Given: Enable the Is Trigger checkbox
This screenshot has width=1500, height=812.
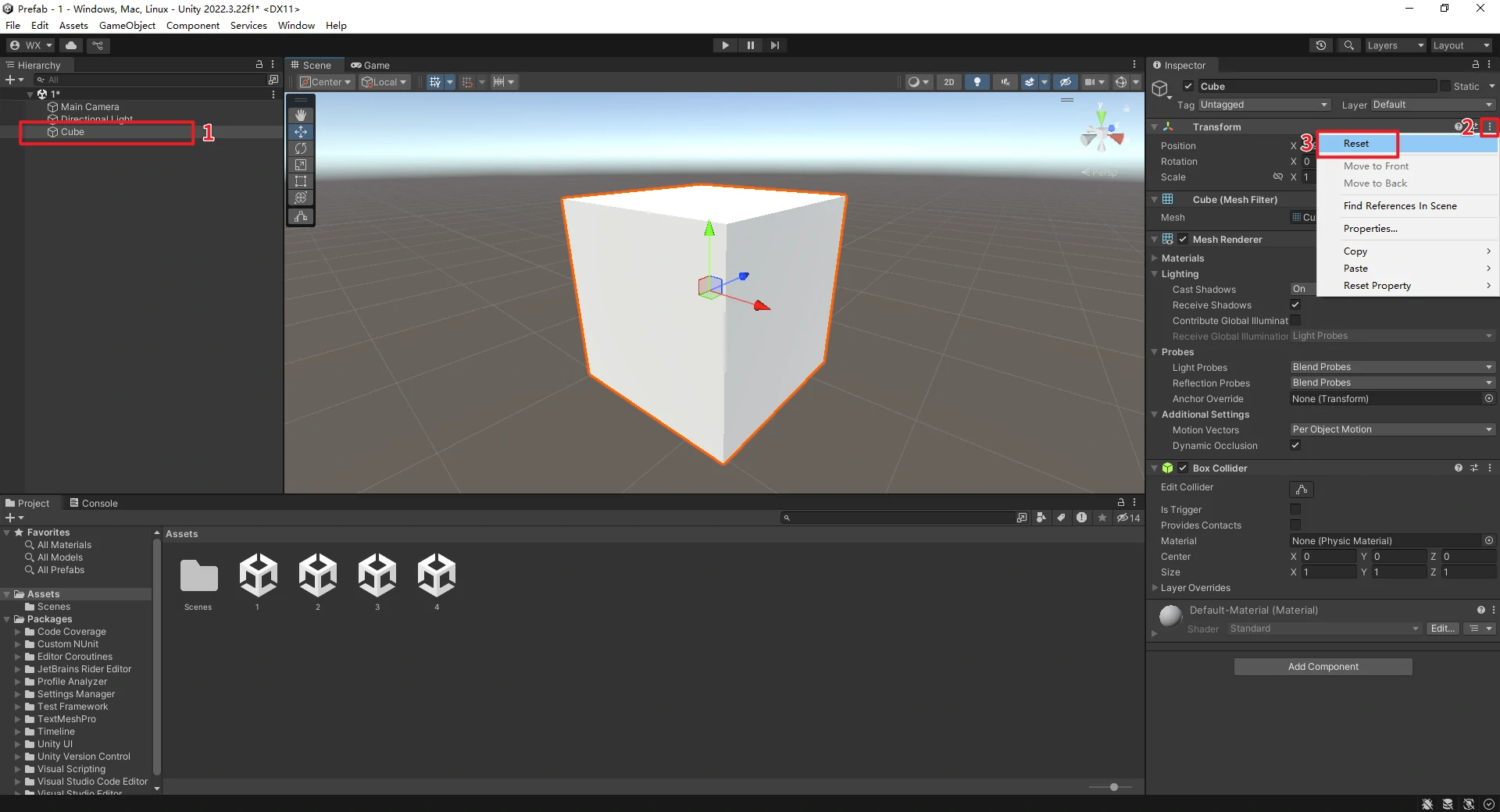Looking at the screenshot, I should pos(1295,509).
